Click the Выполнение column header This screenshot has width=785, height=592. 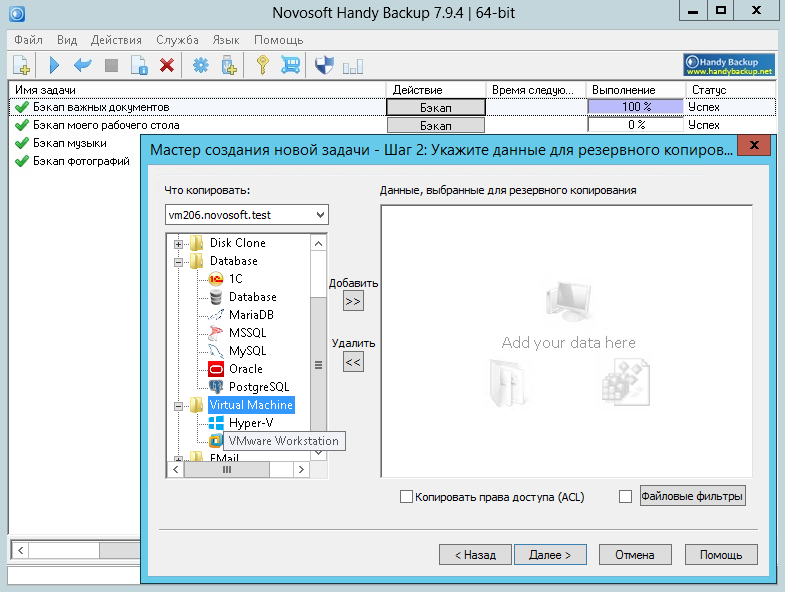pos(635,90)
